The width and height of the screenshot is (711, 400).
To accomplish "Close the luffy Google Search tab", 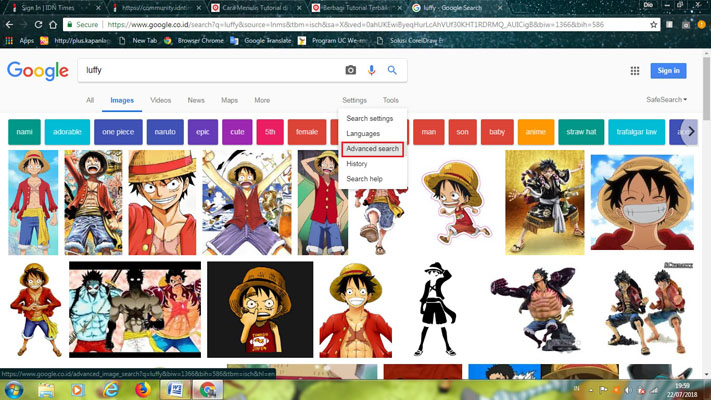I will tap(500, 8).
